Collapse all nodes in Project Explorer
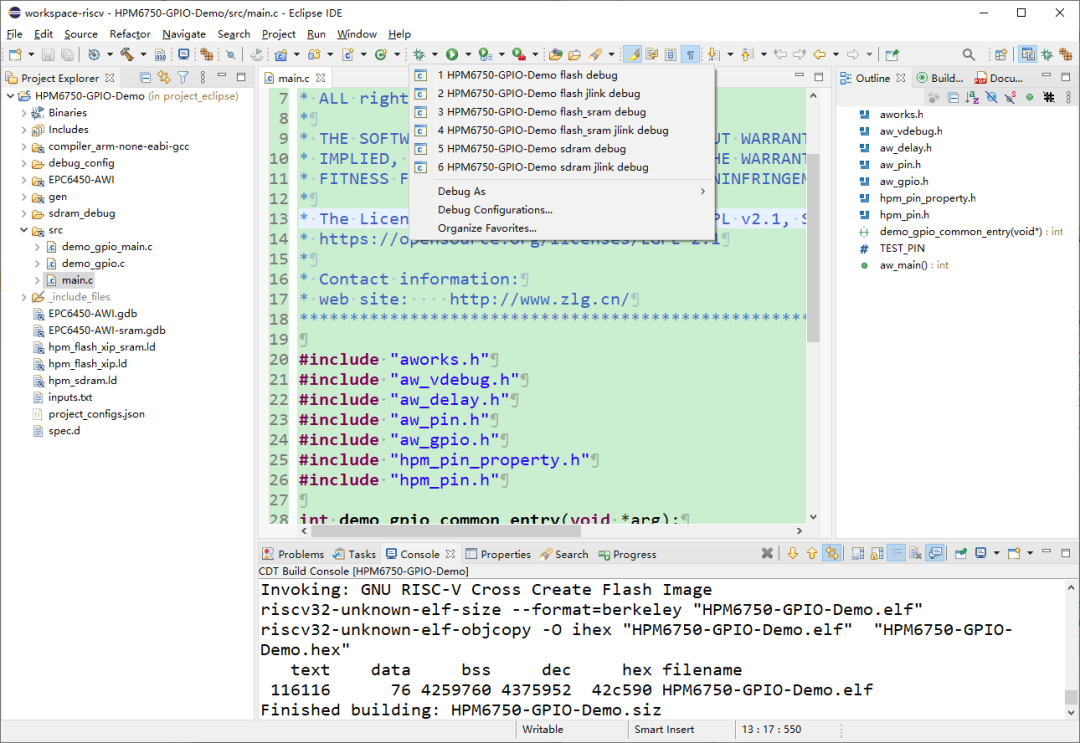Image resolution: width=1080 pixels, height=743 pixels. click(x=145, y=78)
